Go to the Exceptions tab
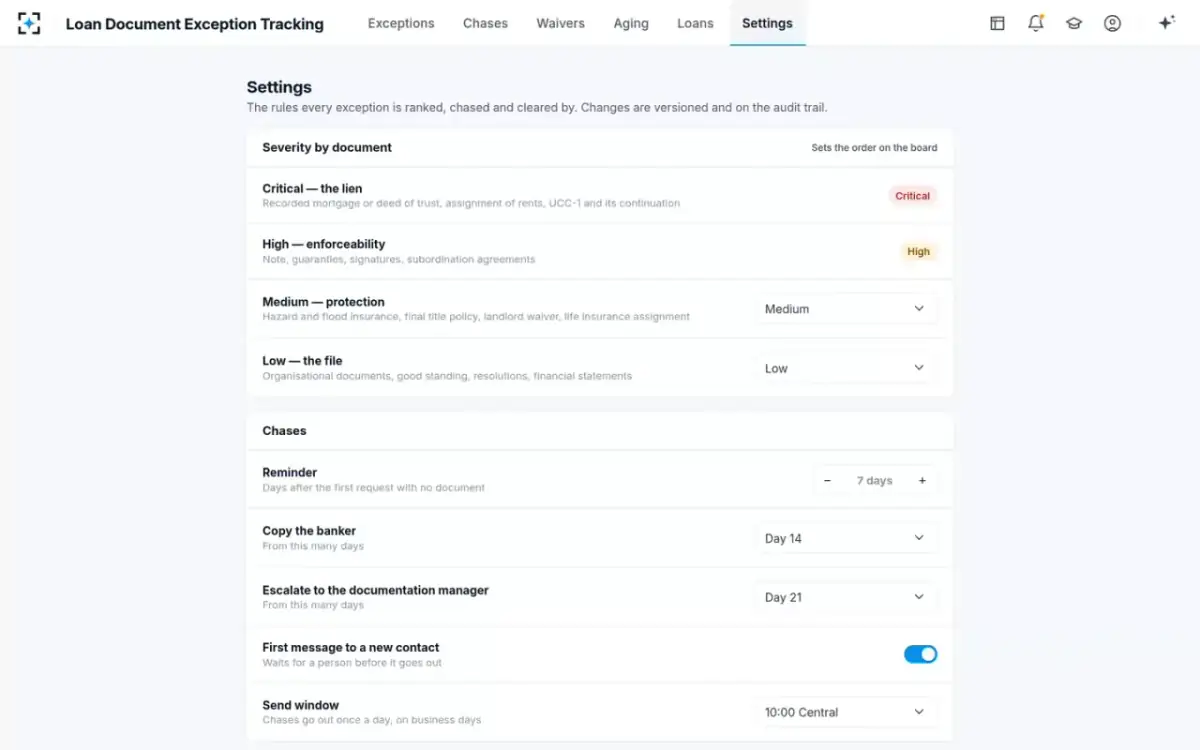The image size is (1200, 750). click(401, 23)
